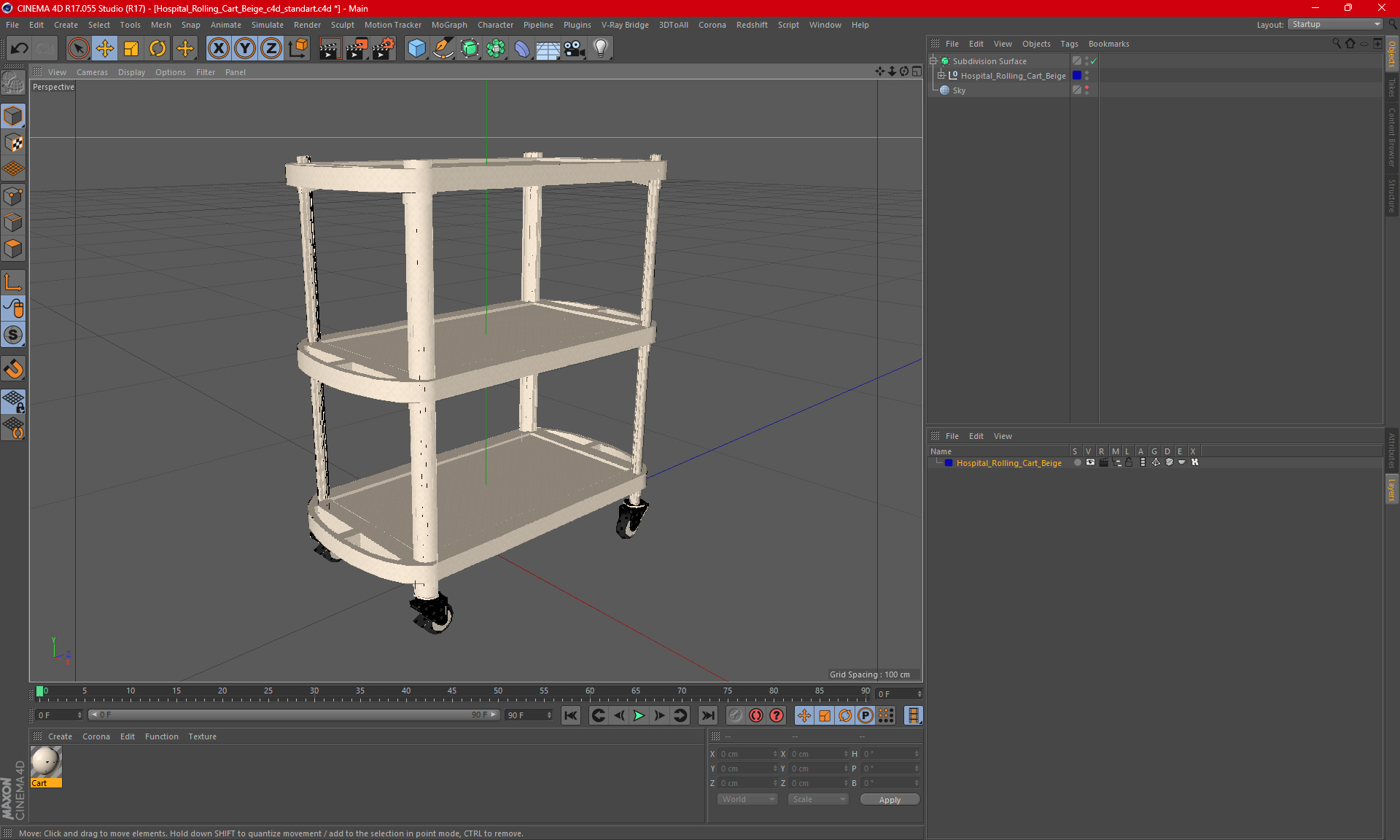Select the Rotate tool

pos(157,49)
